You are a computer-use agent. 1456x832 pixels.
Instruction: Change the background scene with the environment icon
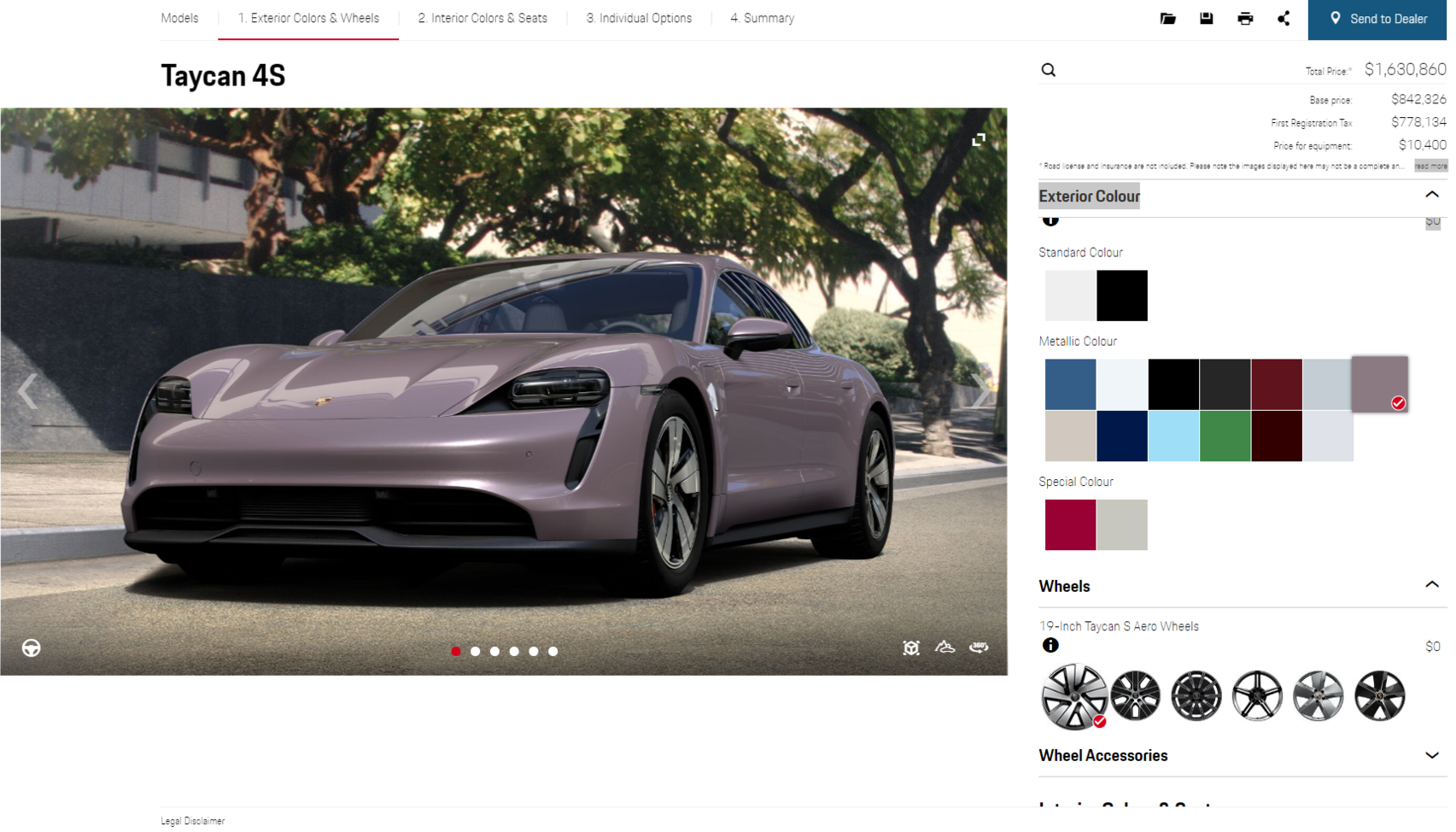pos(944,647)
